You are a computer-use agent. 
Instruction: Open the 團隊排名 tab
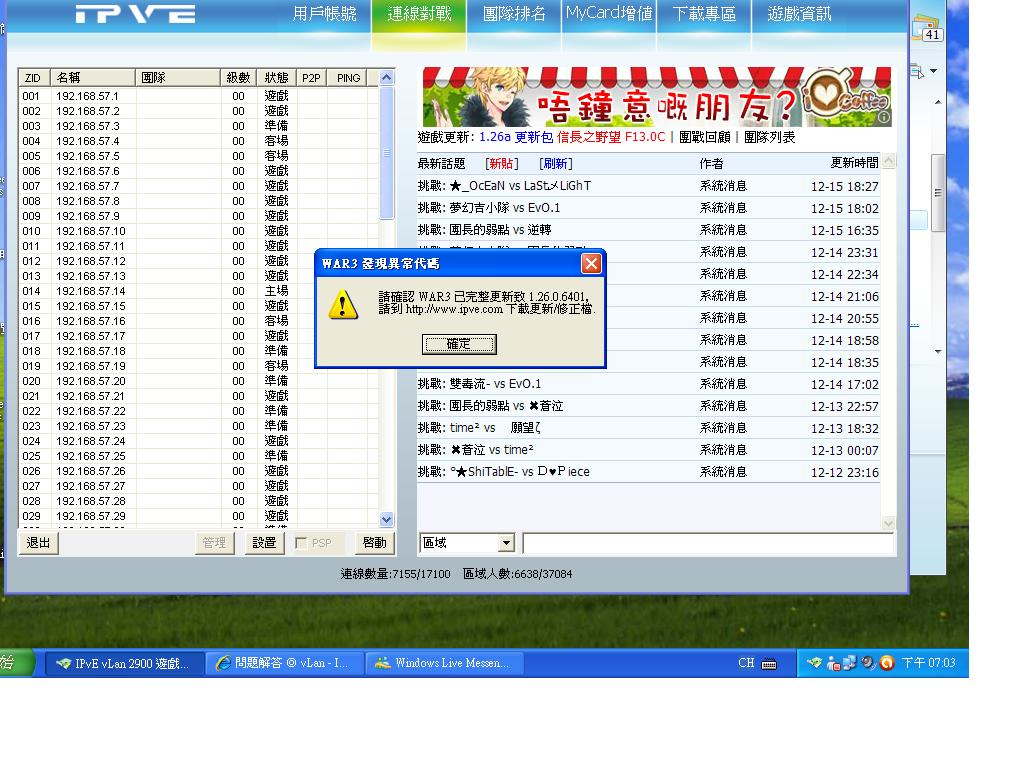pyautogui.click(x=514, y=14)
